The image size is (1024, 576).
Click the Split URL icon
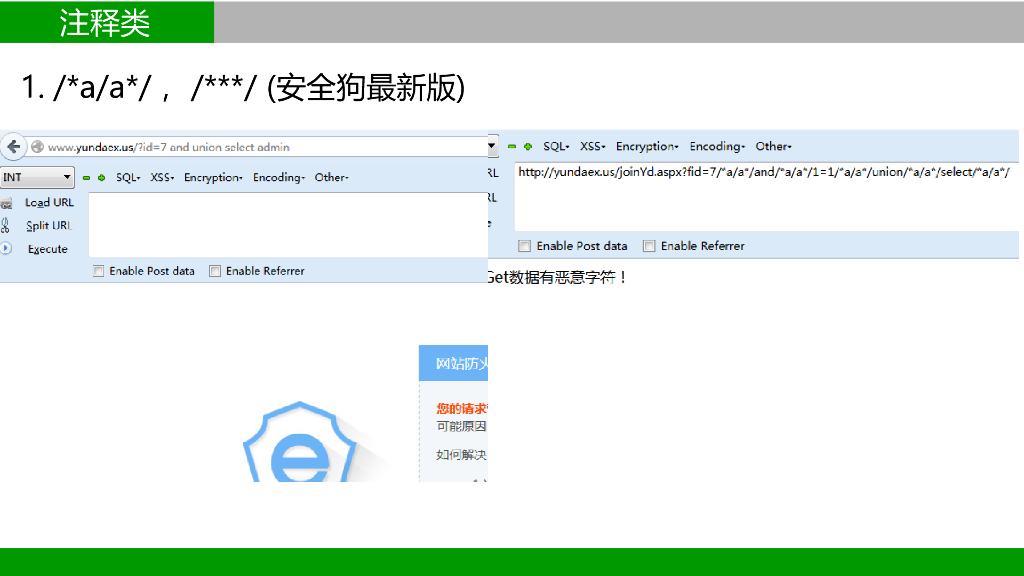click(x=5, y=225)
